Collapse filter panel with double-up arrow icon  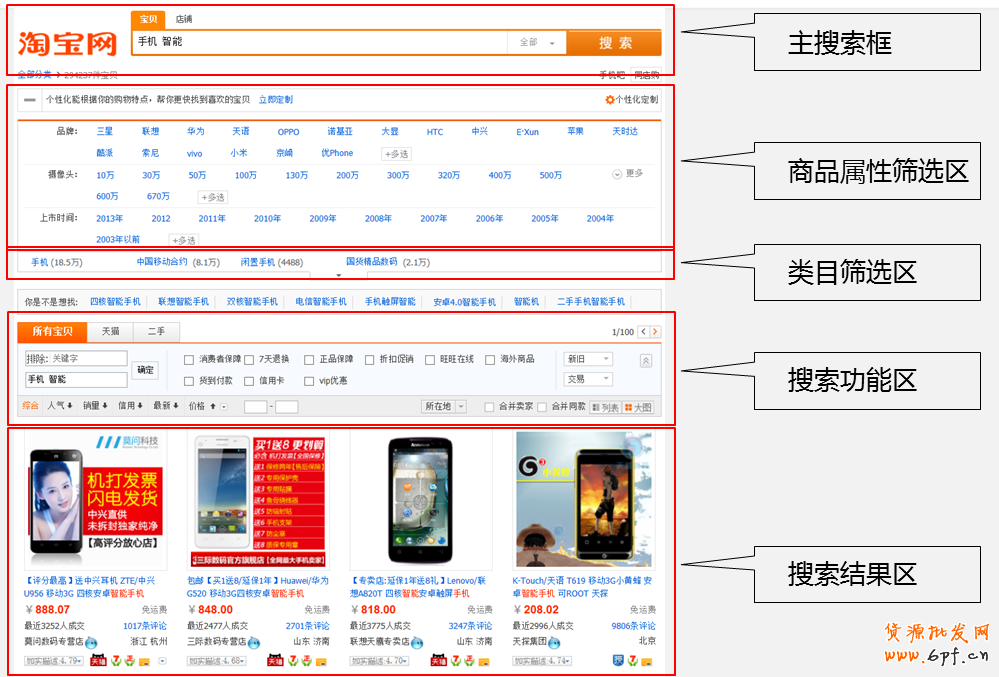coord(645,361)
